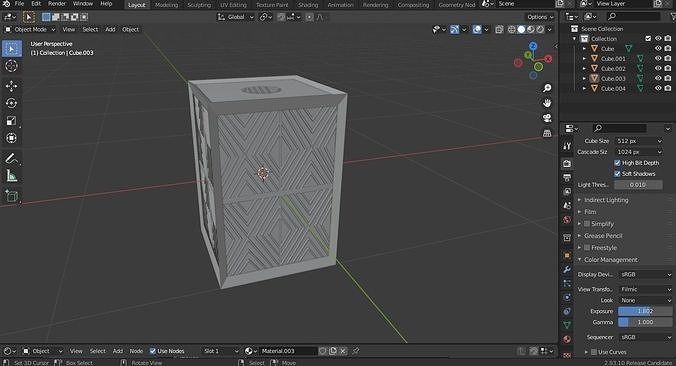The height and width of the screenshot is (366, 676).
Task: Open the Render properties tab icon
Action: 567,163
